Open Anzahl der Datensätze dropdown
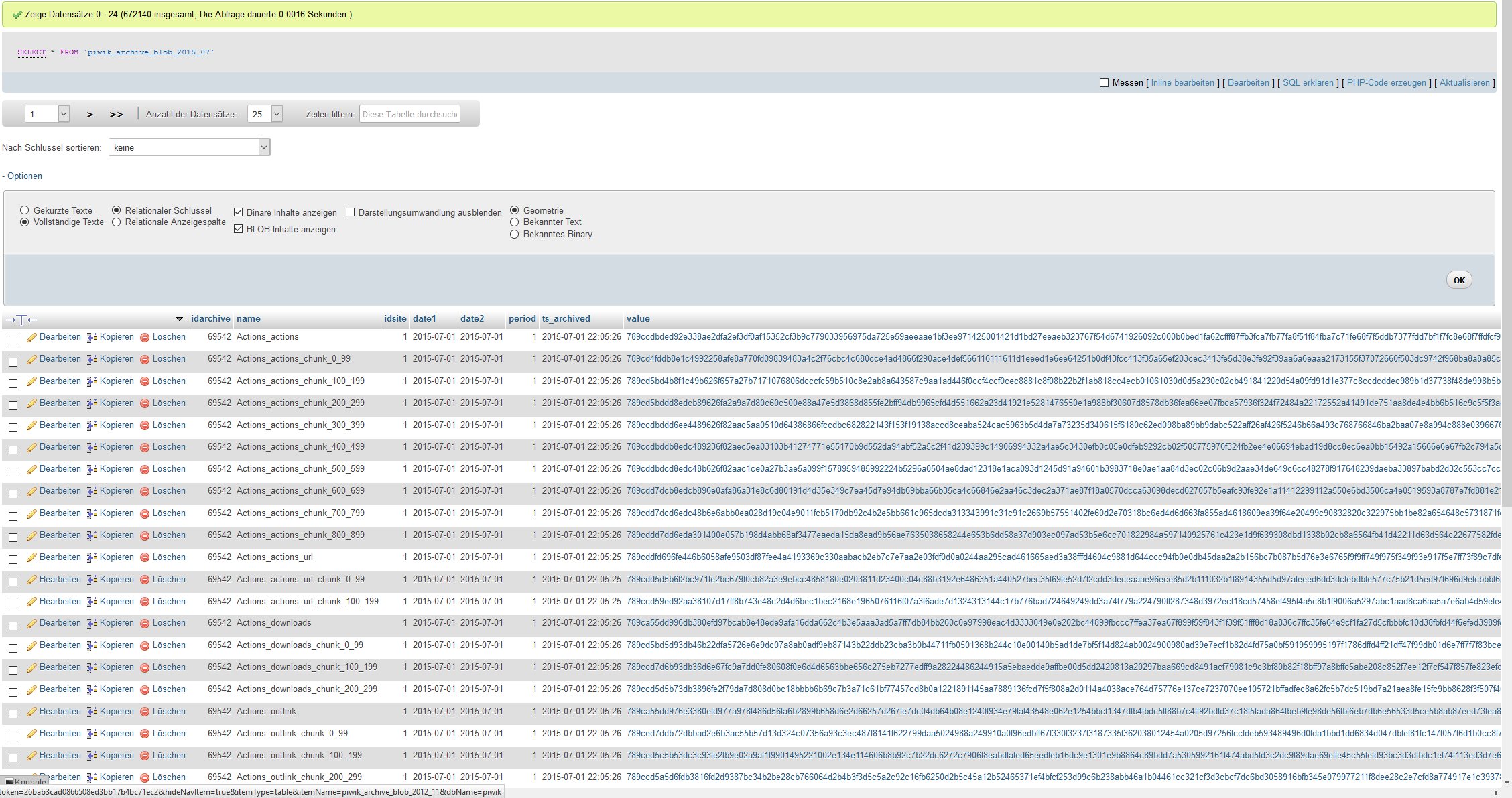The image size is (1512, 798). click(265, 114)
